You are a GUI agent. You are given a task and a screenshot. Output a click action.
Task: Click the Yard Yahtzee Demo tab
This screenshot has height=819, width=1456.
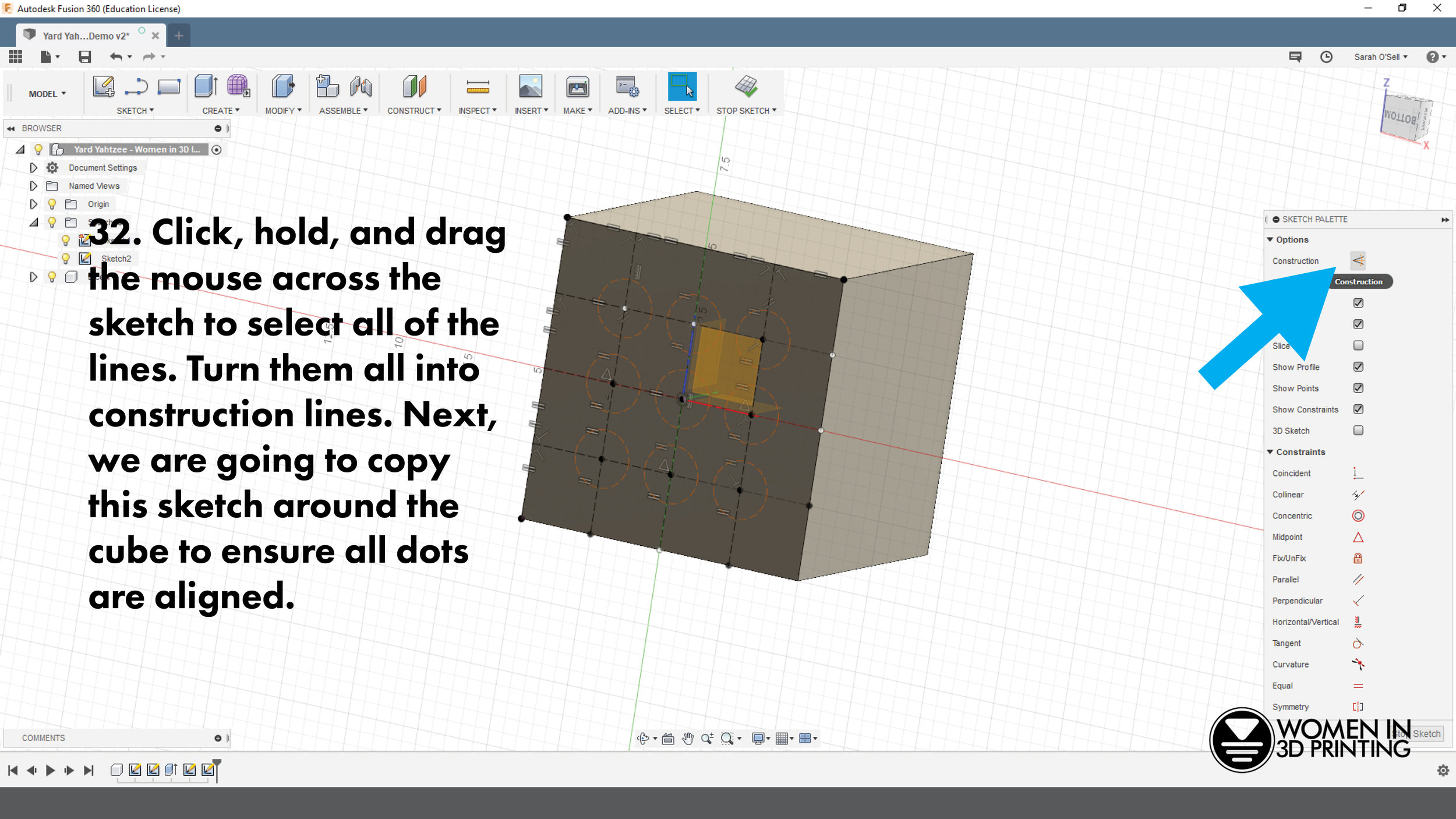(x=85, y=36)
